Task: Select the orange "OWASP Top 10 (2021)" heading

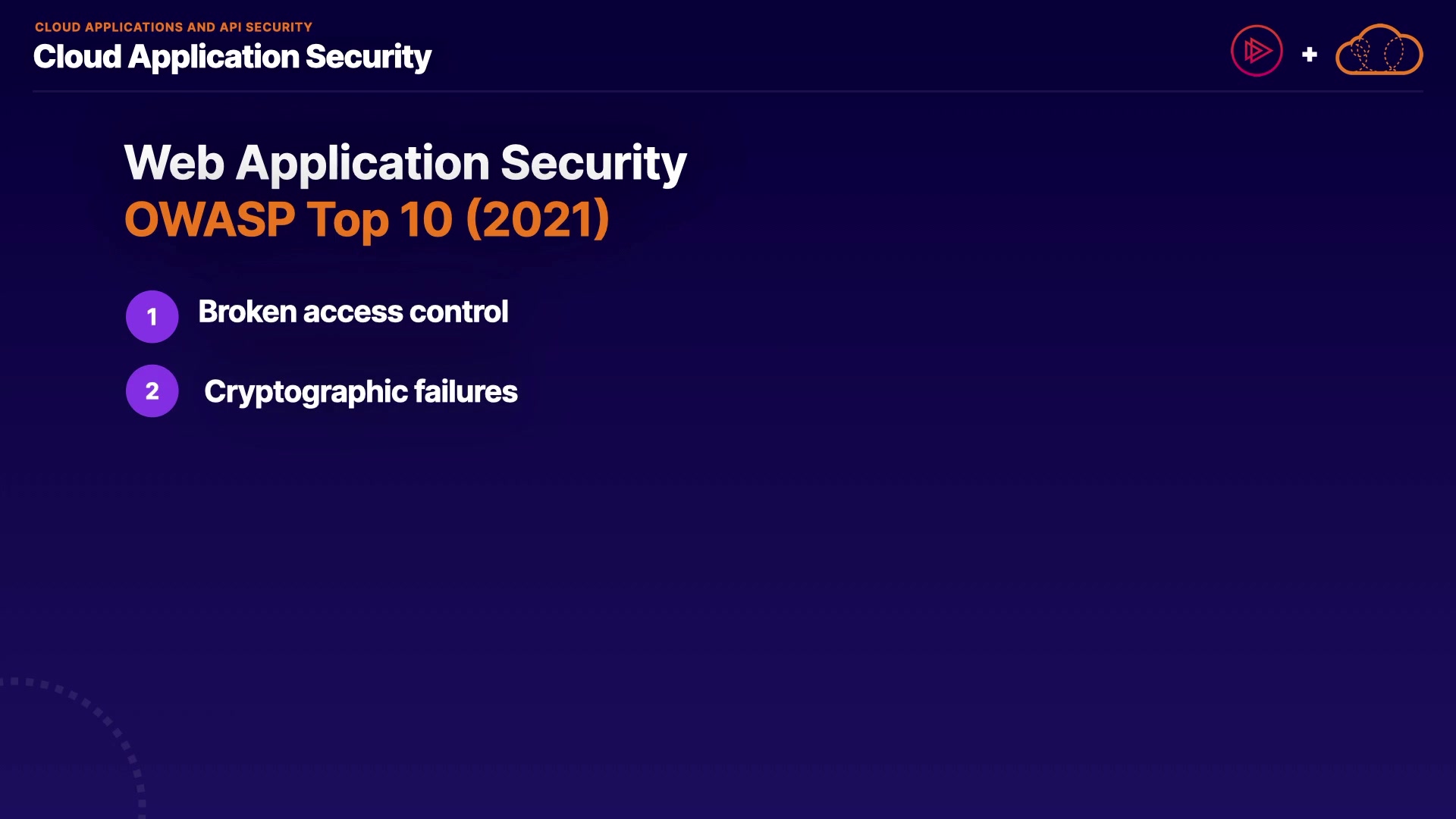Action: pos(366,220)
